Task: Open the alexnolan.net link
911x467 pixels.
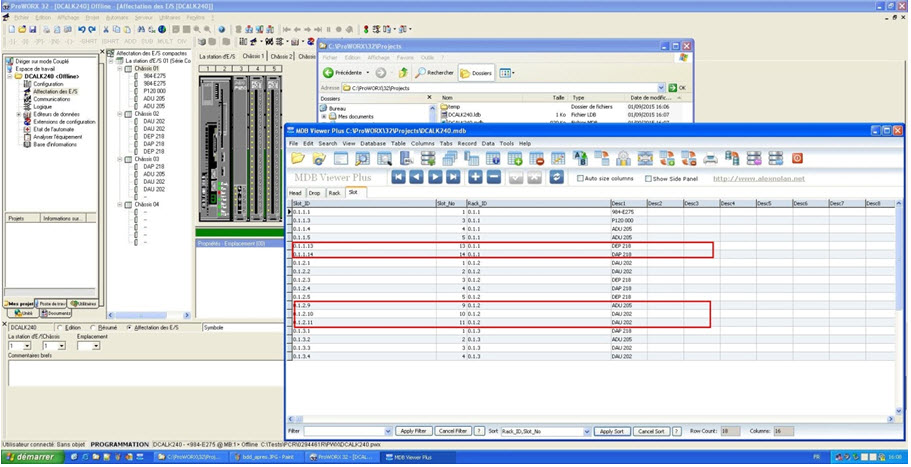Action: coord(759,179)
